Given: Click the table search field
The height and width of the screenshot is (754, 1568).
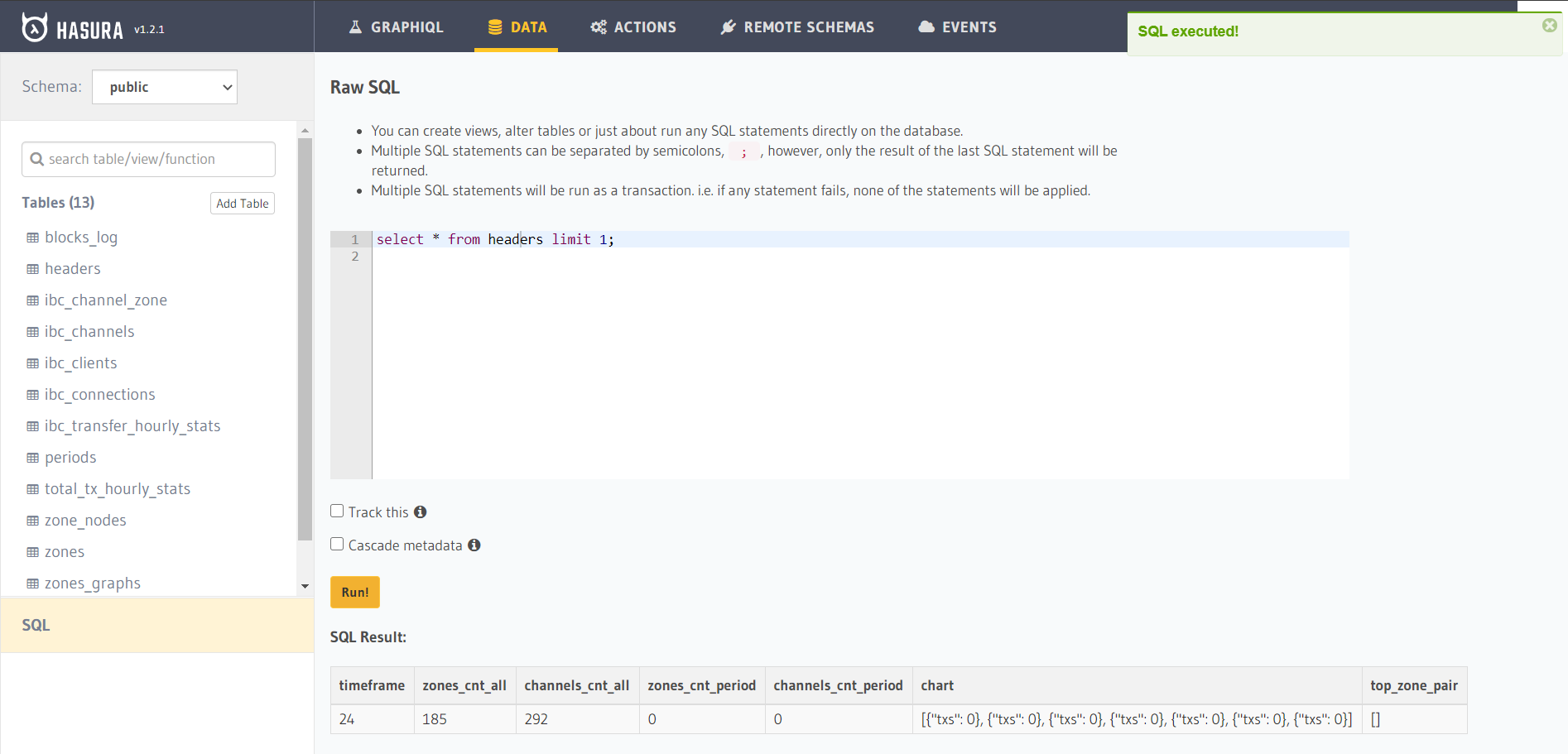Looking at the screenshot, I should tap(147, 159).
